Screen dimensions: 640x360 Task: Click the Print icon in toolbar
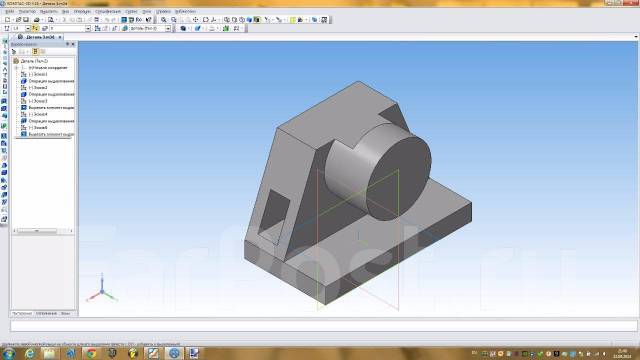tap(36, 20)
